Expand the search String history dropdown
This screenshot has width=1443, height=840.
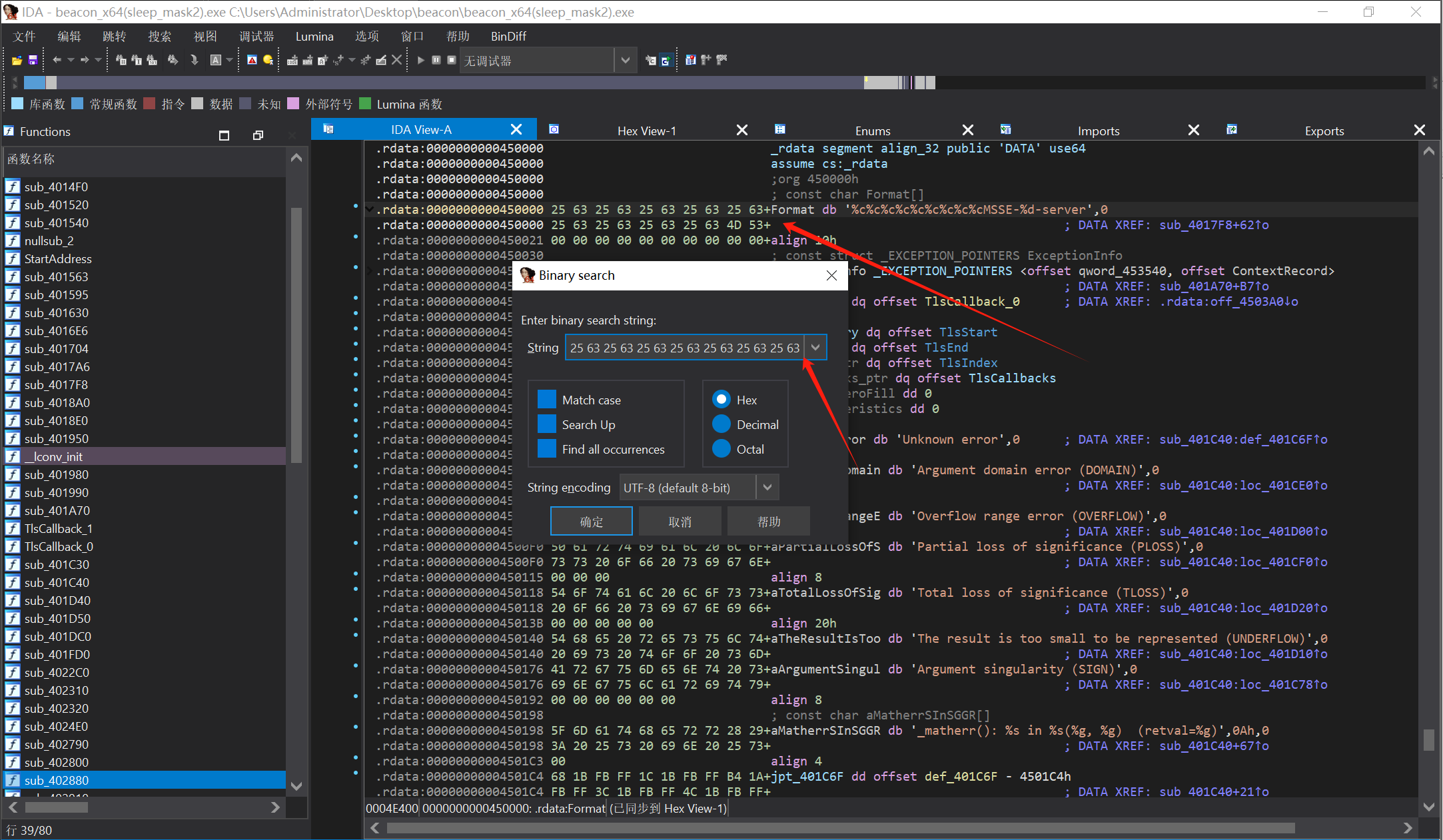815,348
